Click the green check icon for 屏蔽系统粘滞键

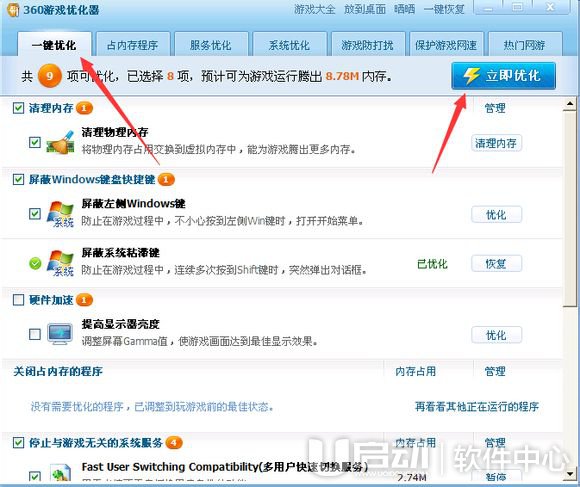pos(35,264)
